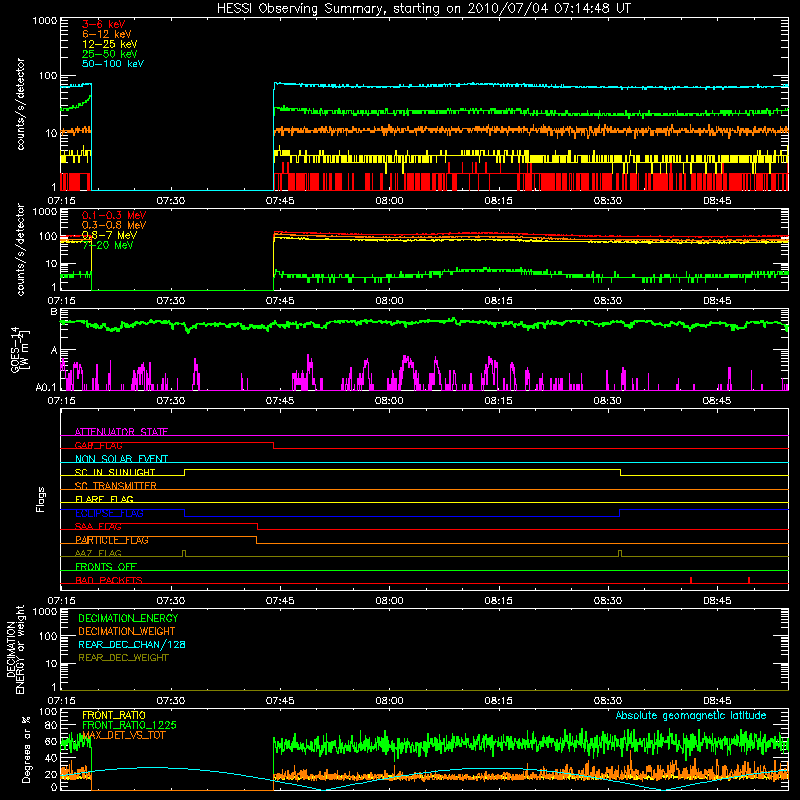Click the '0.8-7 MeV' legend entry
This screenshot has width=800, height=800.
pos(109,235)
